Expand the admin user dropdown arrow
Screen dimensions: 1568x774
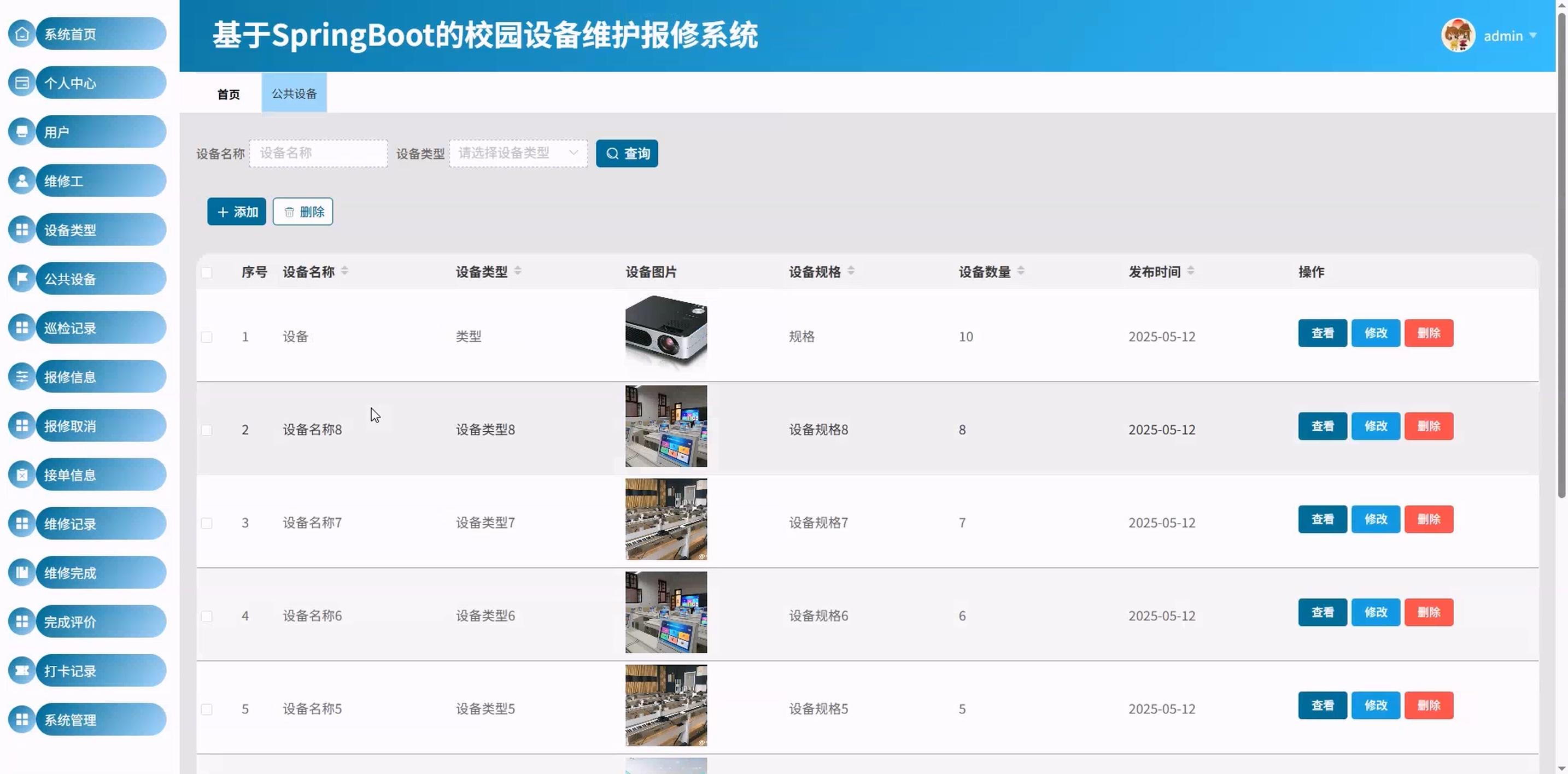point(1532,36)
